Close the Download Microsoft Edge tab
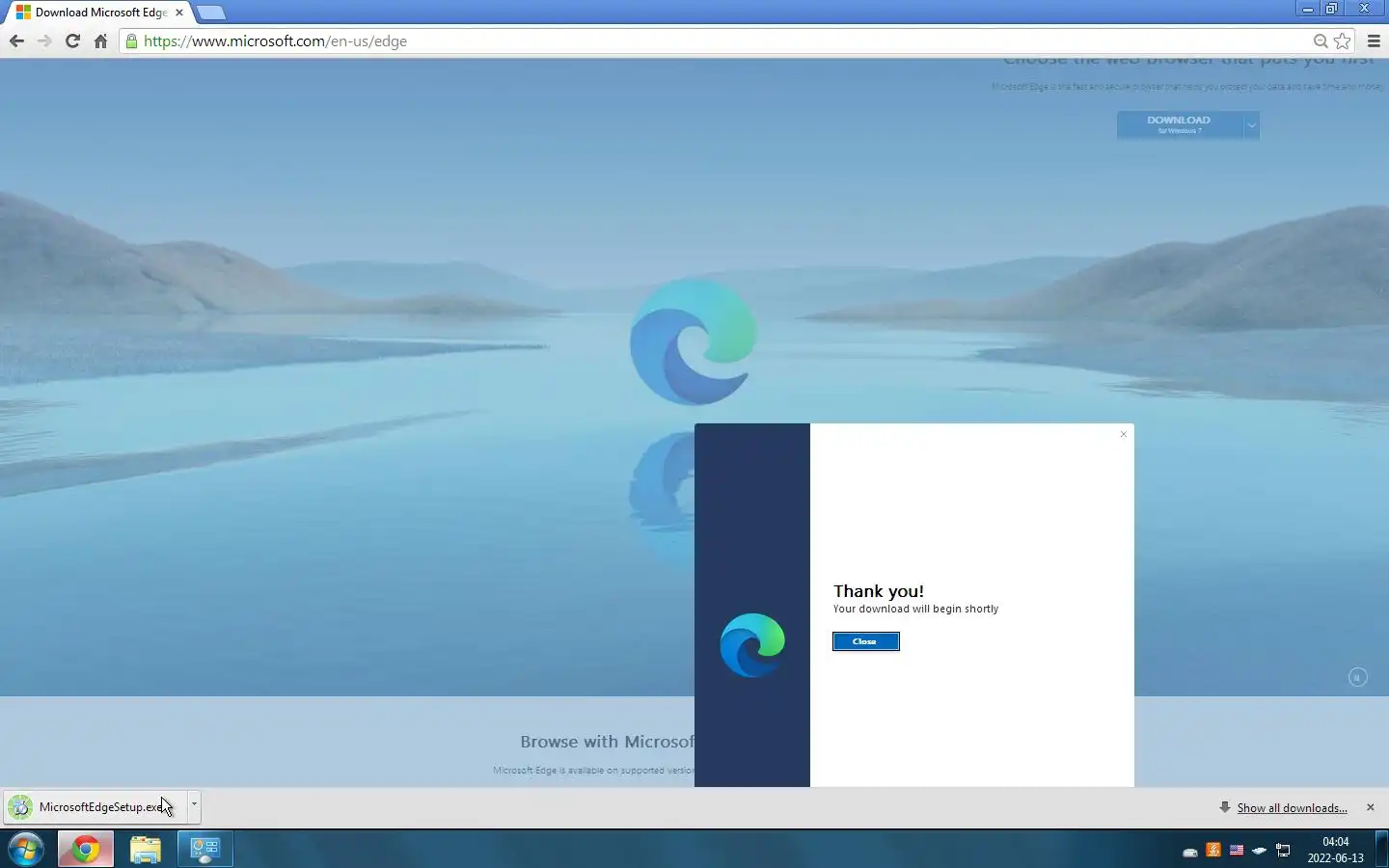 [x=179, y=13]
